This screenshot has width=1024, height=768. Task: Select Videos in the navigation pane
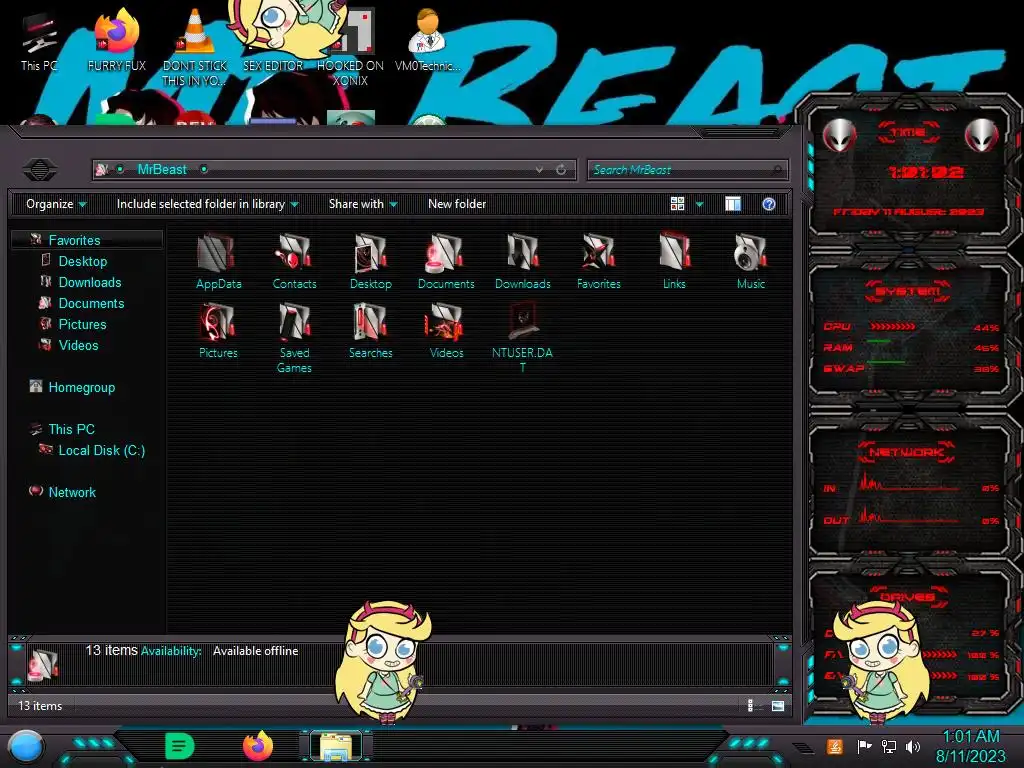tap(78, 345)
